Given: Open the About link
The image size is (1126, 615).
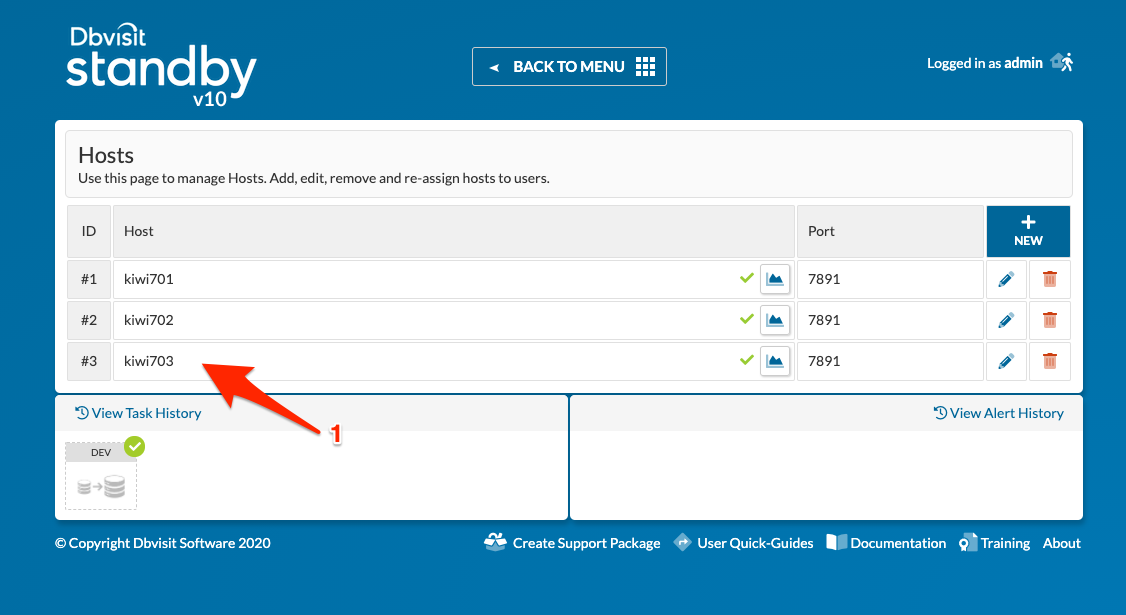Looking at the screenshot, I should 1061,543.
